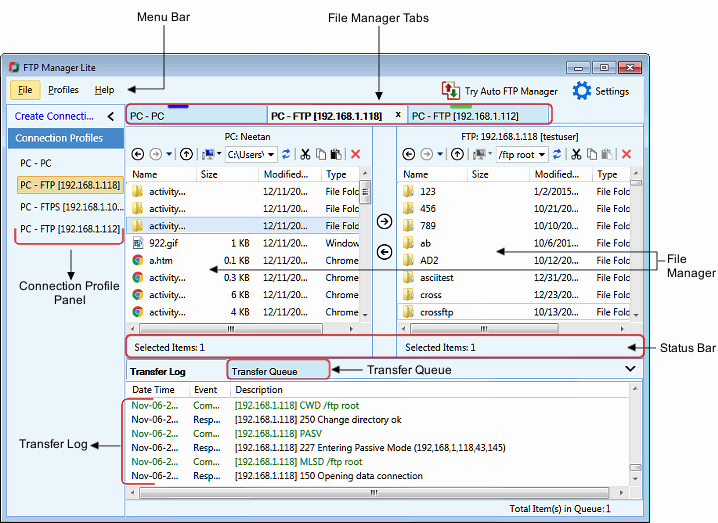Viewport: 718px width, 523px height.
Task: Transfer files with the right arrow button
Action: pyautogui.click(x=384, y=222)
